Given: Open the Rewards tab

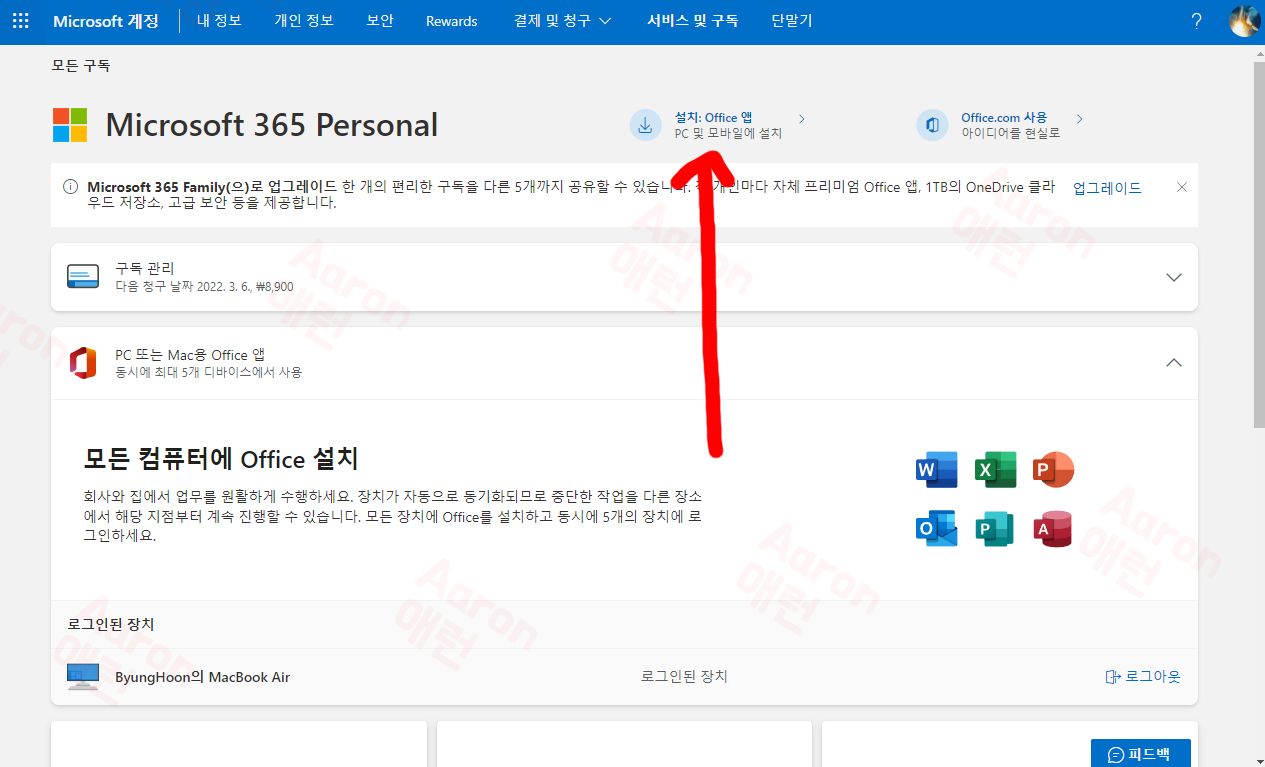Looking at the screenshot, I should (x=451, y=21).
